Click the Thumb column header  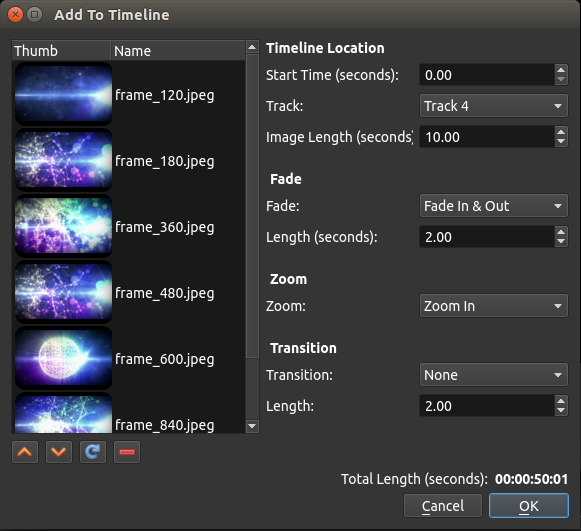pyautogui.click(x=61, y=51)
